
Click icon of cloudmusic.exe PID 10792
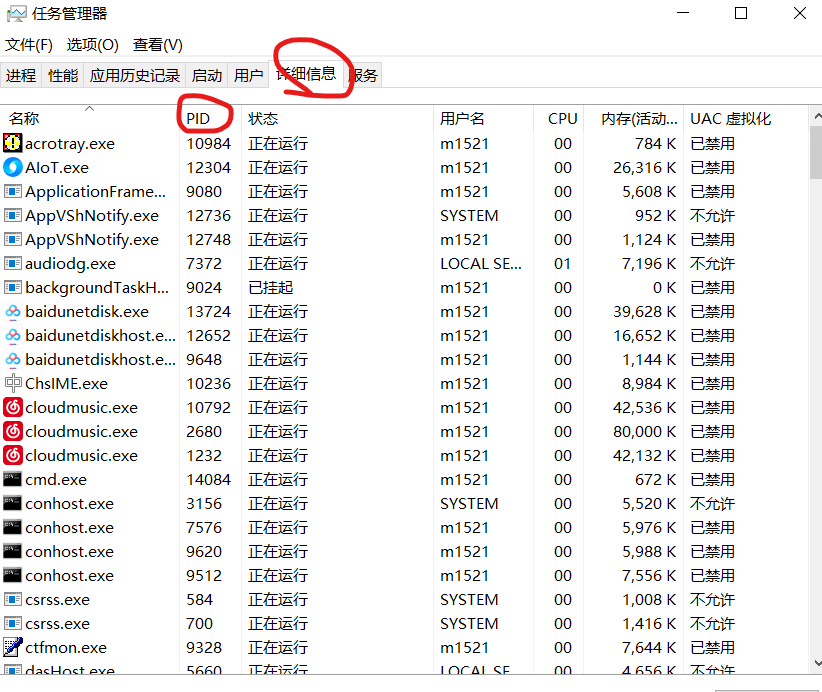[x=13, y=407]
